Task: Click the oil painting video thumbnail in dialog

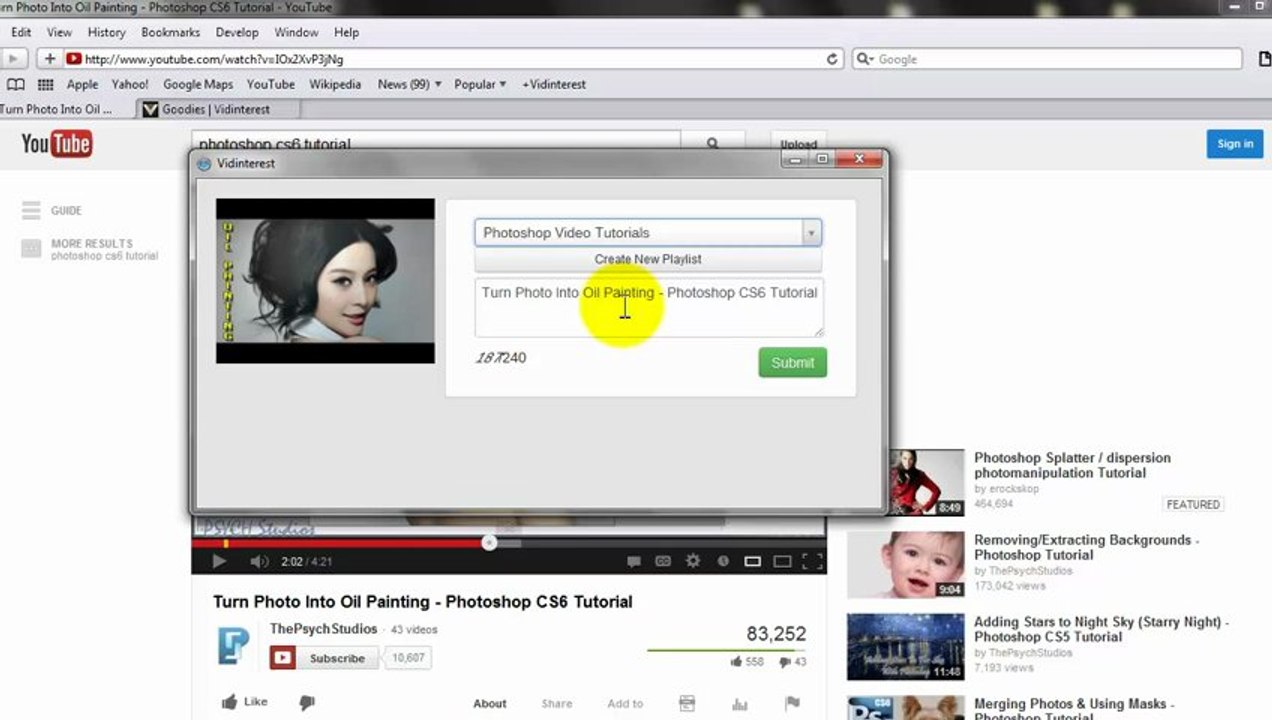Action: pos(325,281)
